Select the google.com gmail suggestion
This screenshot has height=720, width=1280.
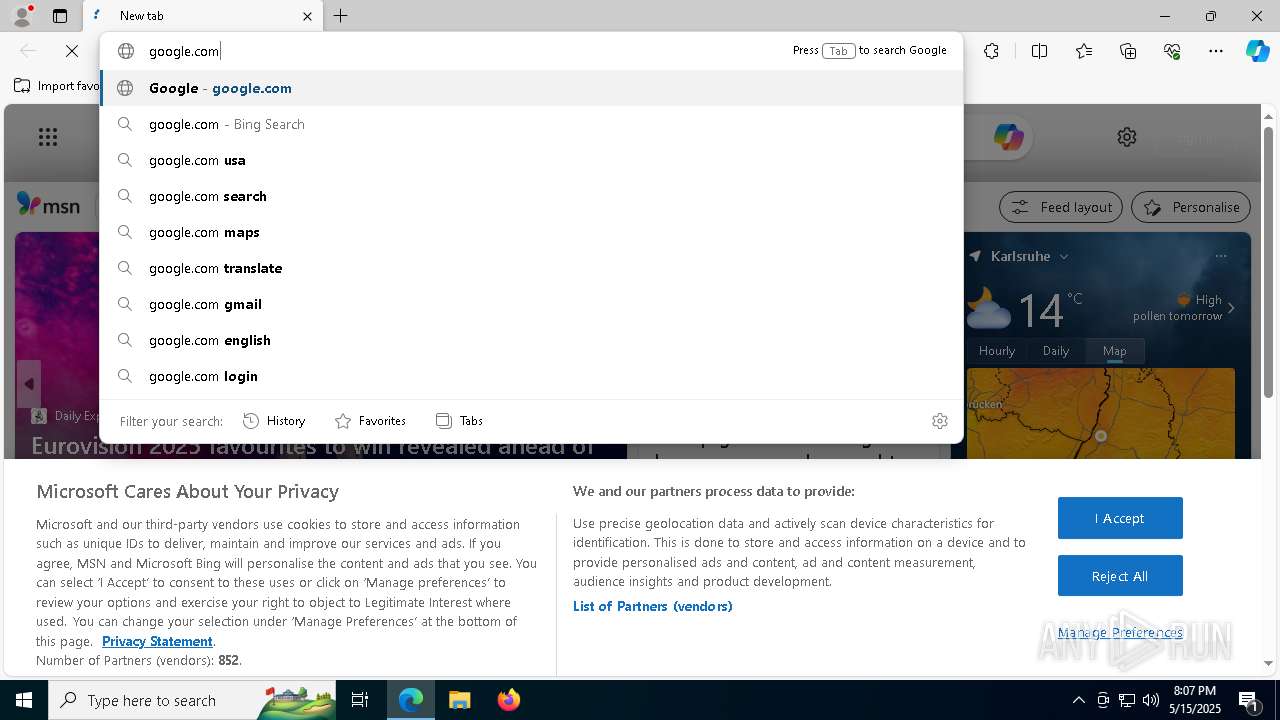pos(531,304)
